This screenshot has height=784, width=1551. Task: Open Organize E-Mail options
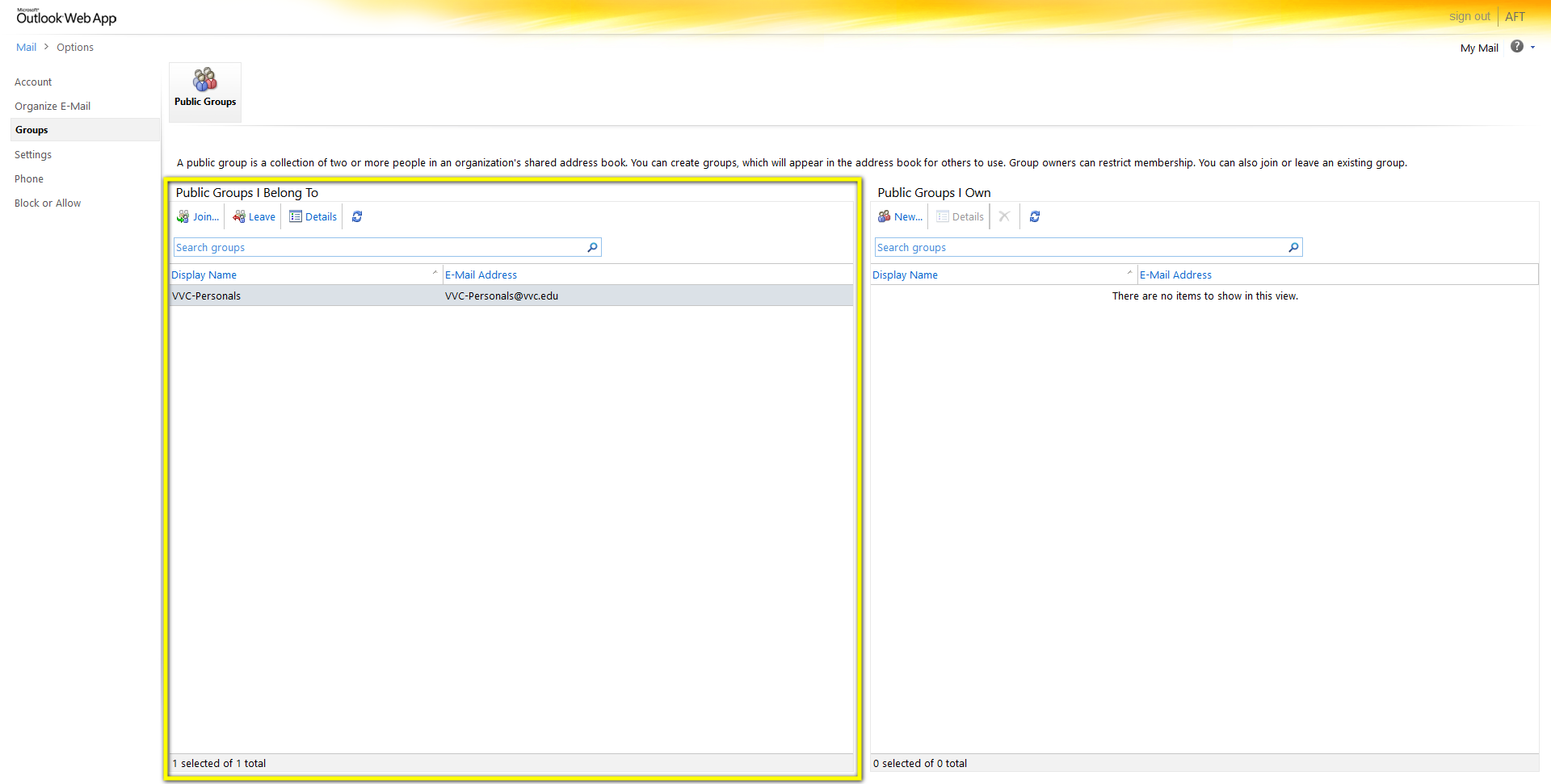pos(53,106)
